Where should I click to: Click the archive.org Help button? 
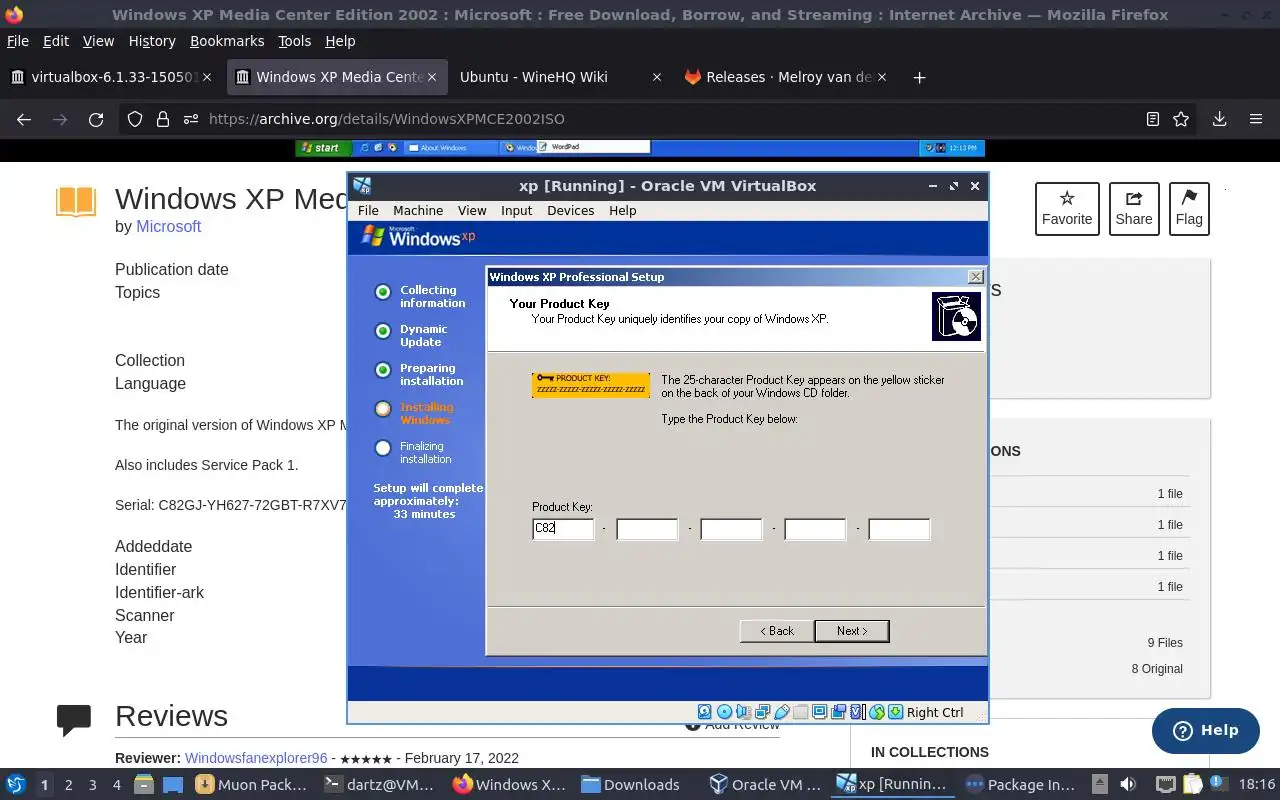[x=1205, y=730]
